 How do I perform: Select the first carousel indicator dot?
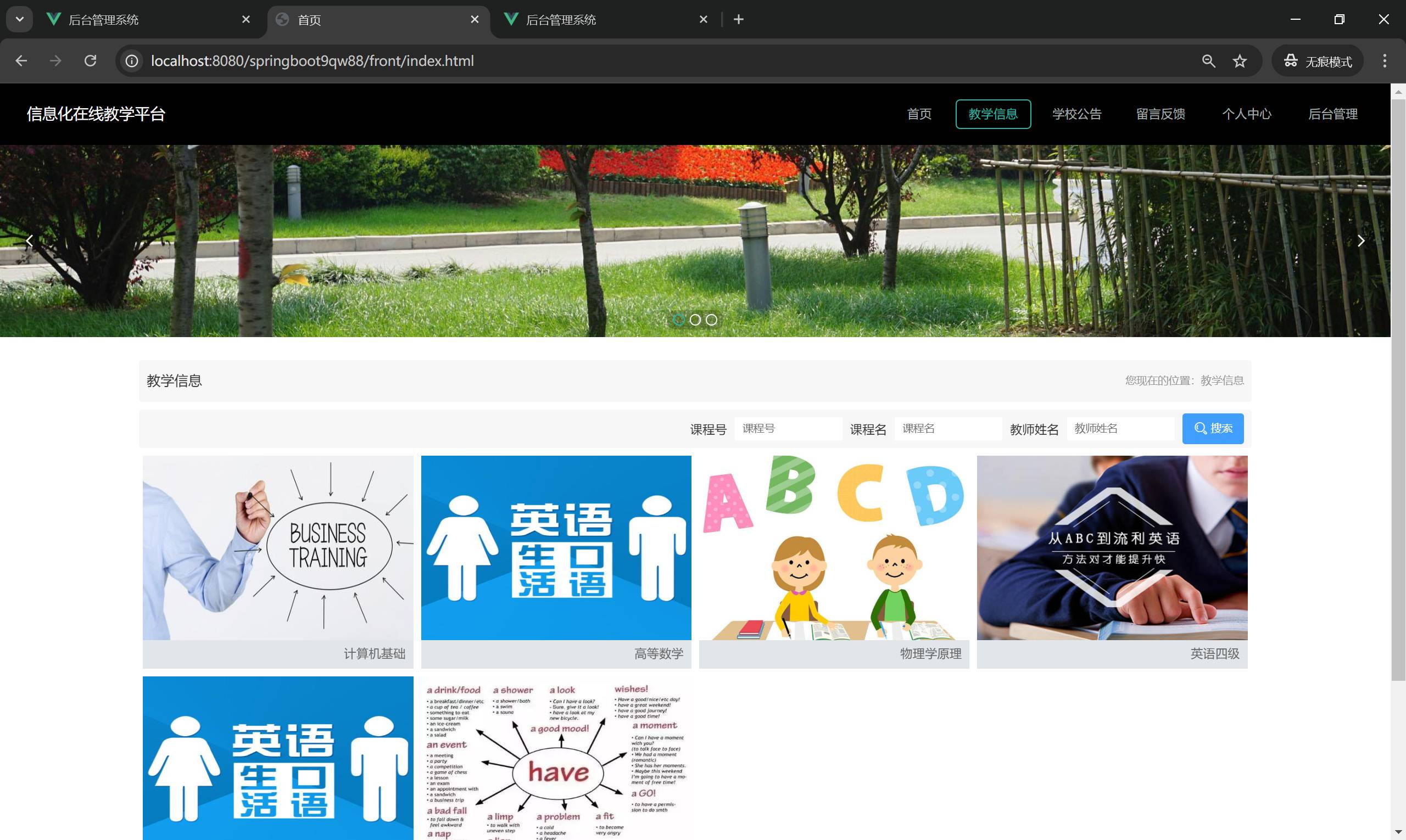click(x=678, y=320)
